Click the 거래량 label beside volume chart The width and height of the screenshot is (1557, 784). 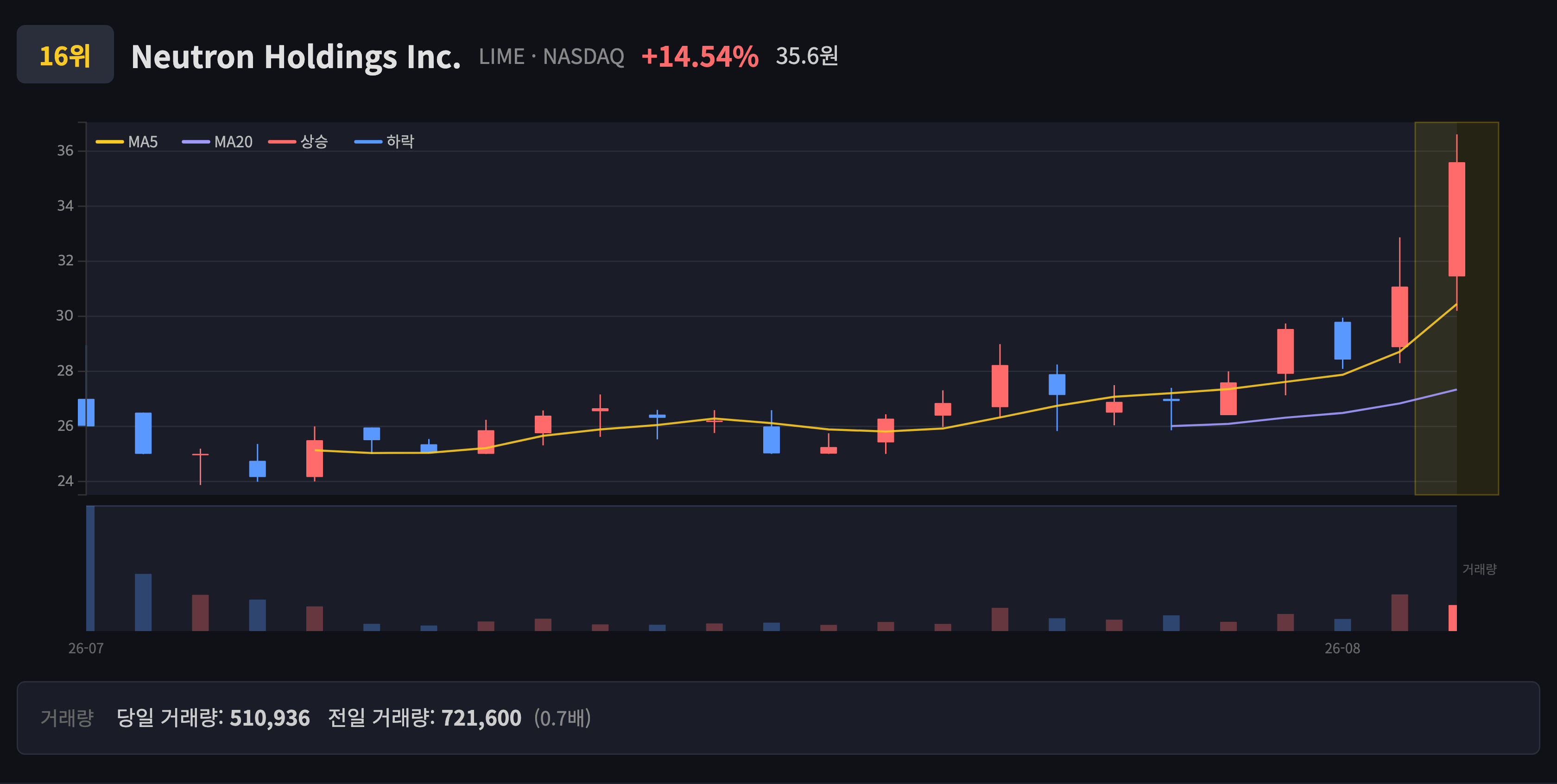pos(1479,569)
